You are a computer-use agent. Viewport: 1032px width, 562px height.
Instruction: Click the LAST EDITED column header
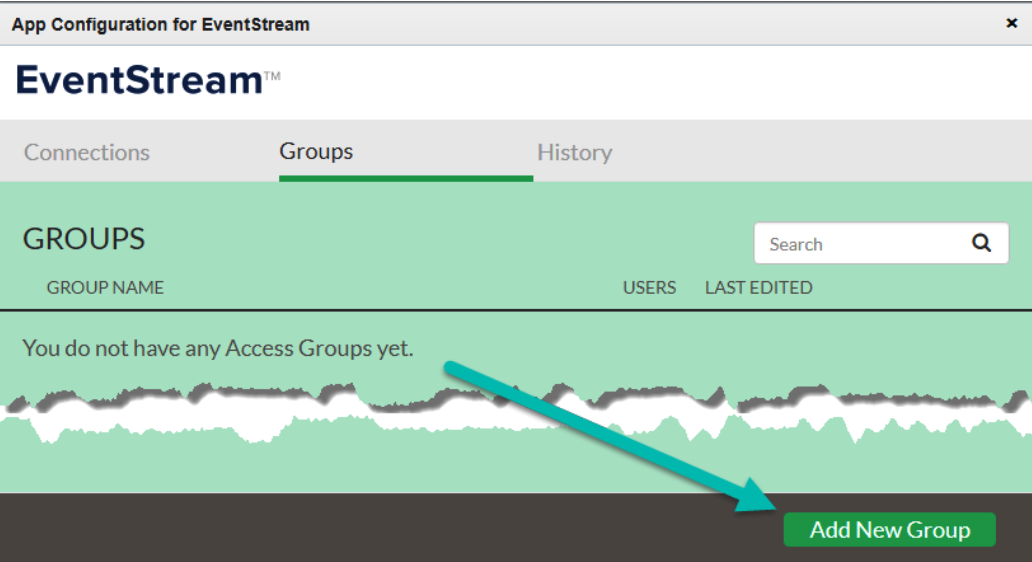[759, 288]
